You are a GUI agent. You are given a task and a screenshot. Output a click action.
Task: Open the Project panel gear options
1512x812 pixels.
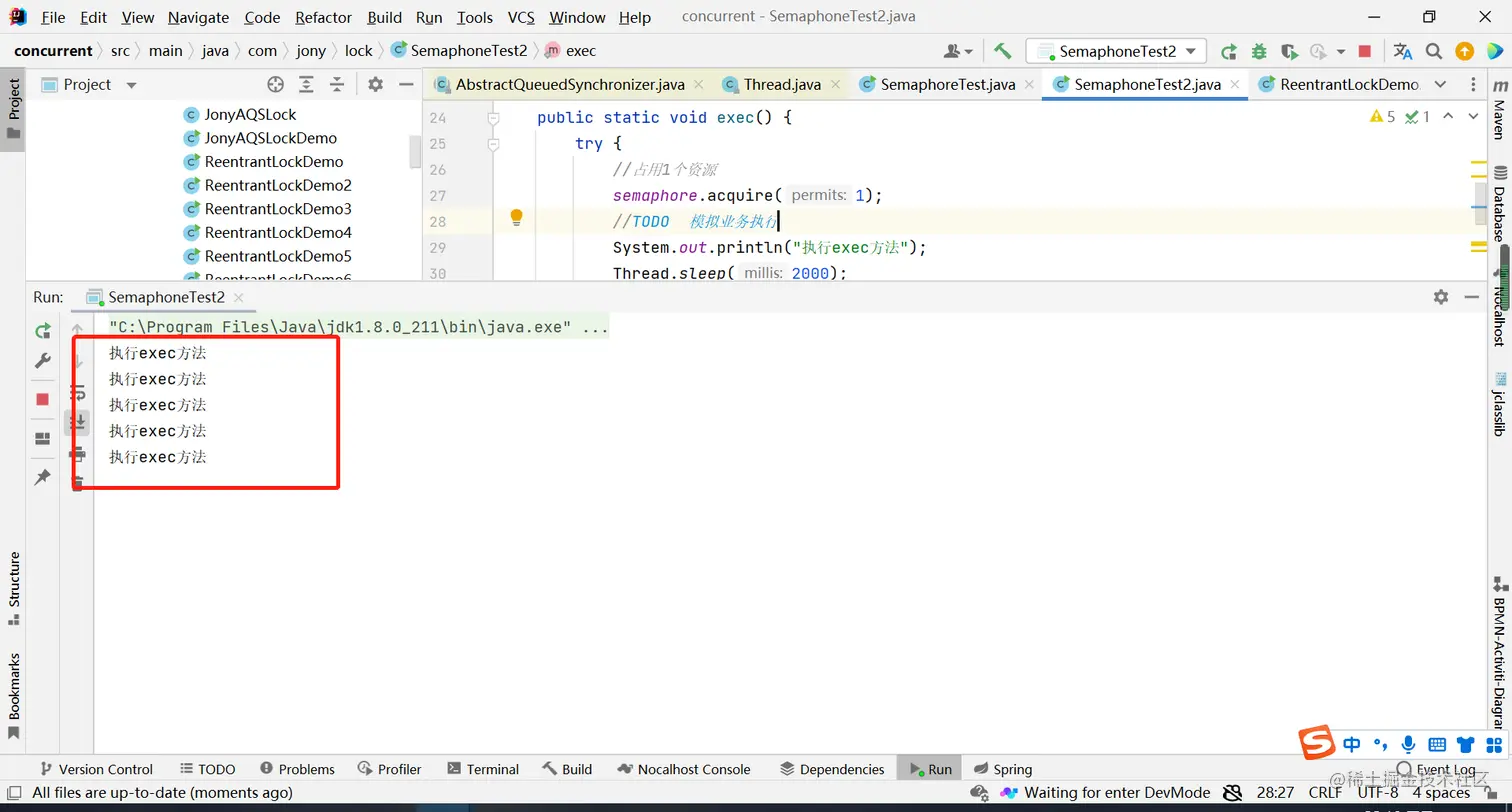(x=375, y=85)
